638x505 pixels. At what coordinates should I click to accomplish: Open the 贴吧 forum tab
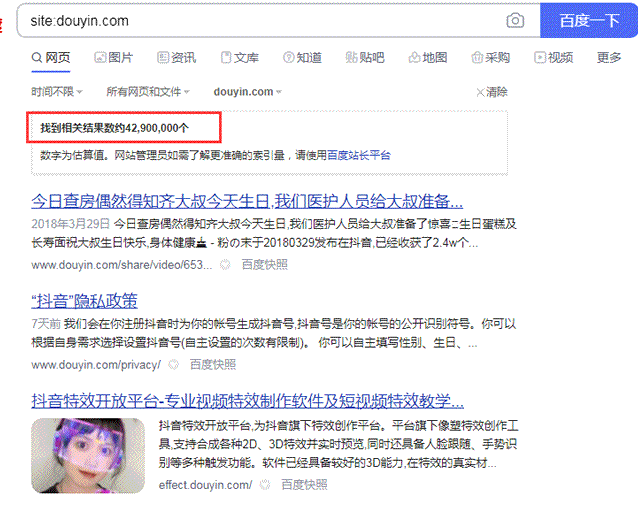click(364, 58)
